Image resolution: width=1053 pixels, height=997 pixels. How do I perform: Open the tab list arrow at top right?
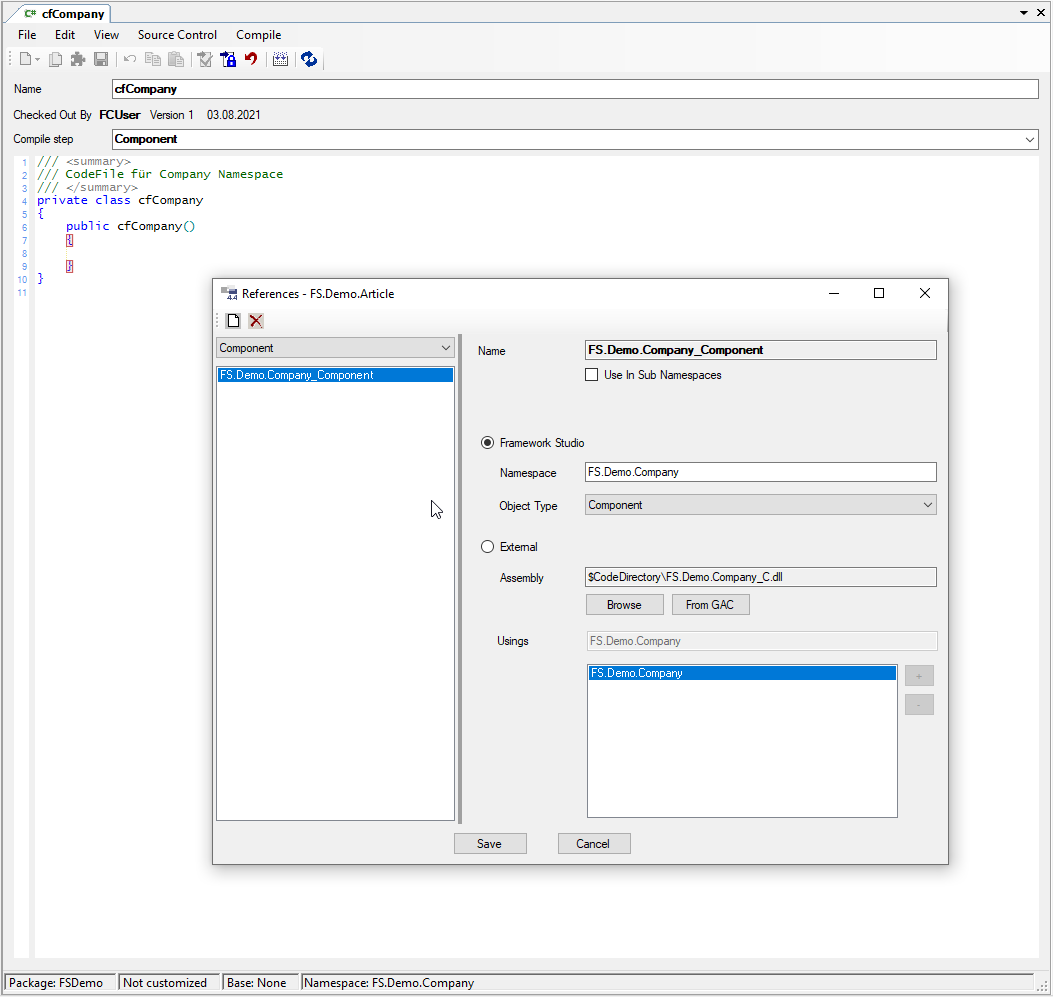[x=1023, y=13]
